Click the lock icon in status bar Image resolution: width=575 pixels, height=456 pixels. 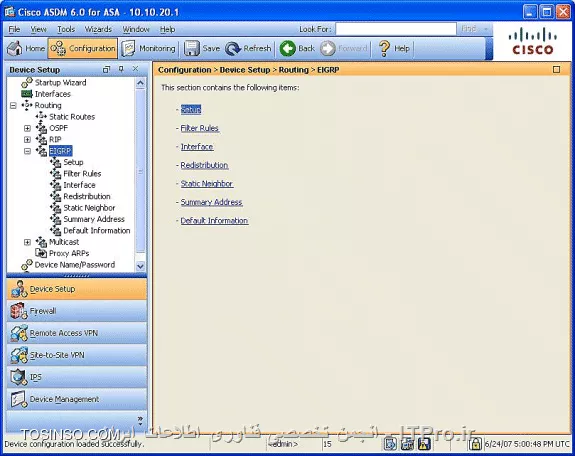click(x=475, y=444)
